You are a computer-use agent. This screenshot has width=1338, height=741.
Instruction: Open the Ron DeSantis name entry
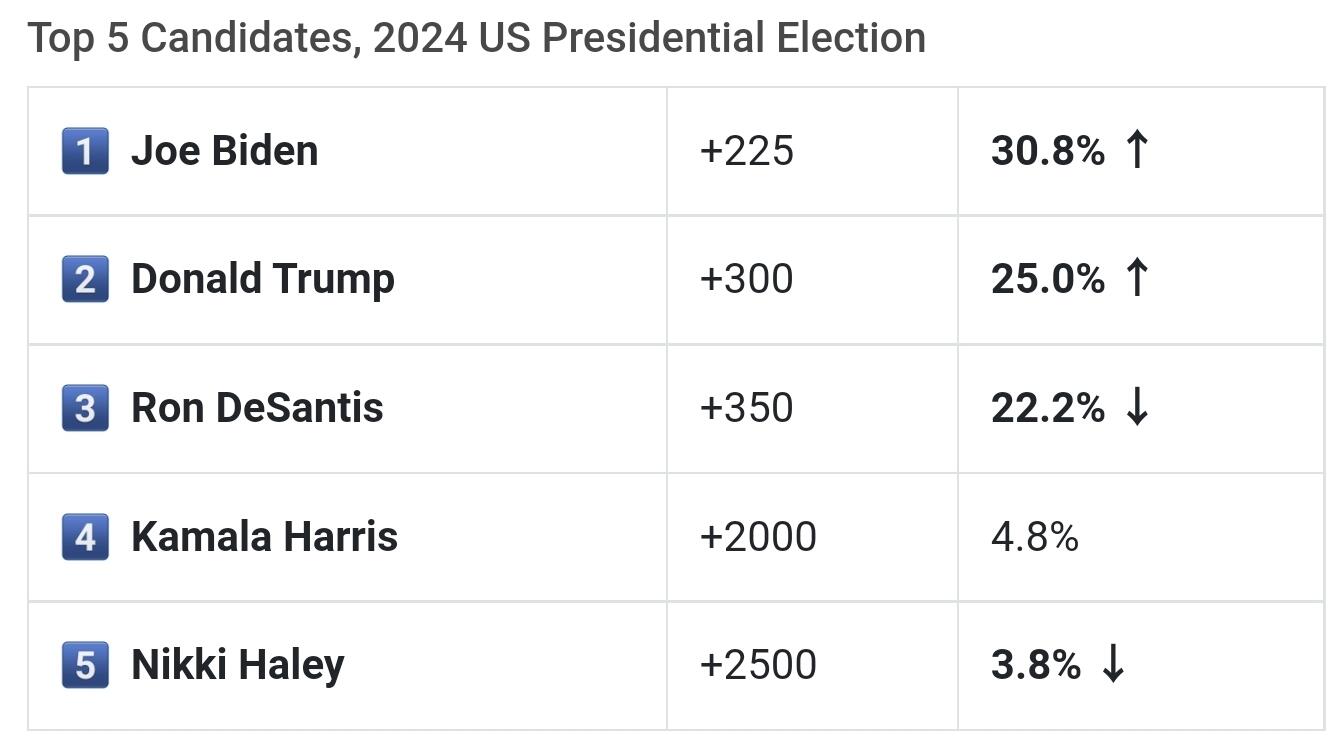(257, 408)
